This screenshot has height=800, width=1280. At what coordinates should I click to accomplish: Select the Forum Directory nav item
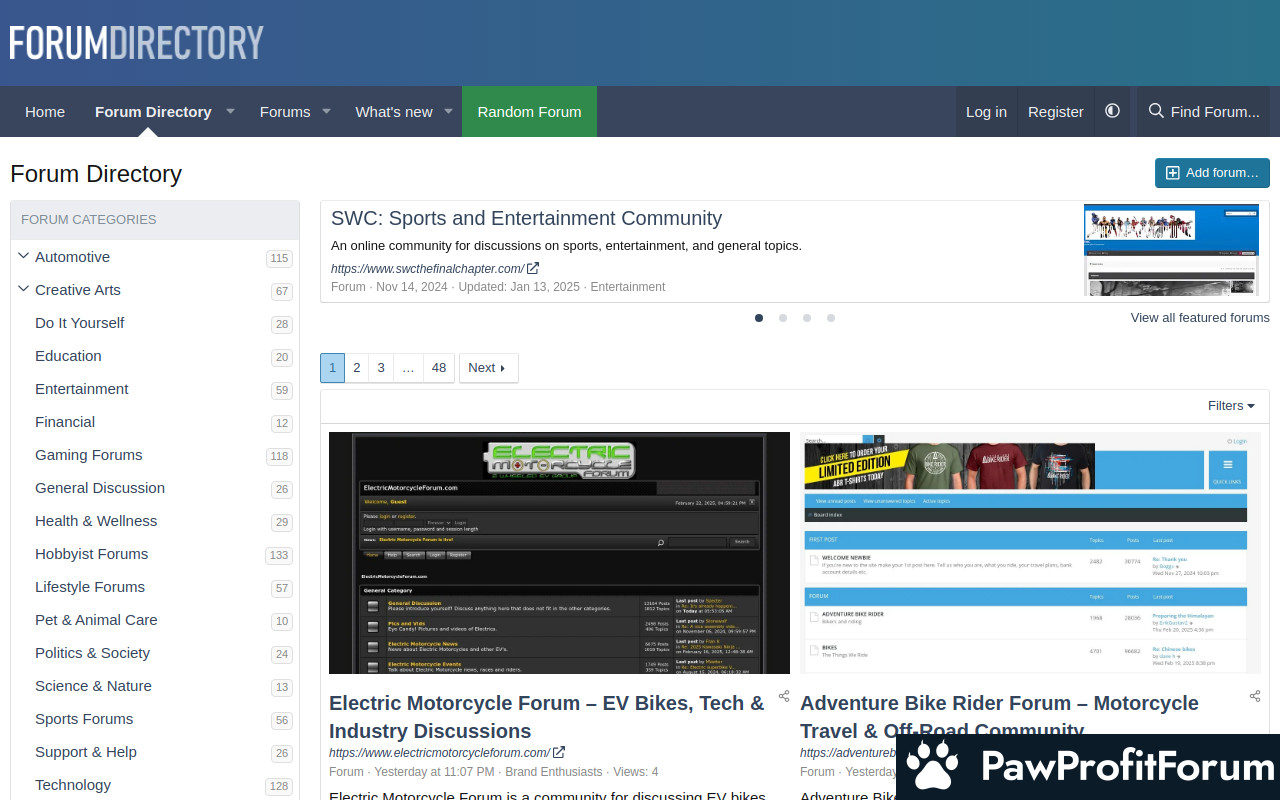point(153,111)
